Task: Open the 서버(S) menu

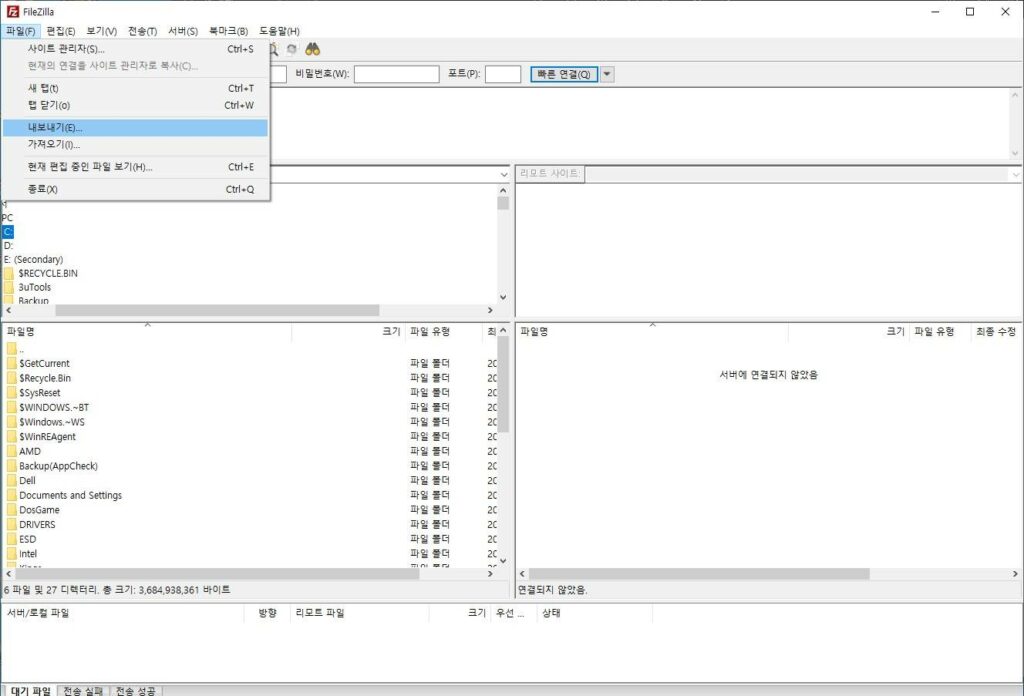Action: pyautogui.click(x=183, y=31)
